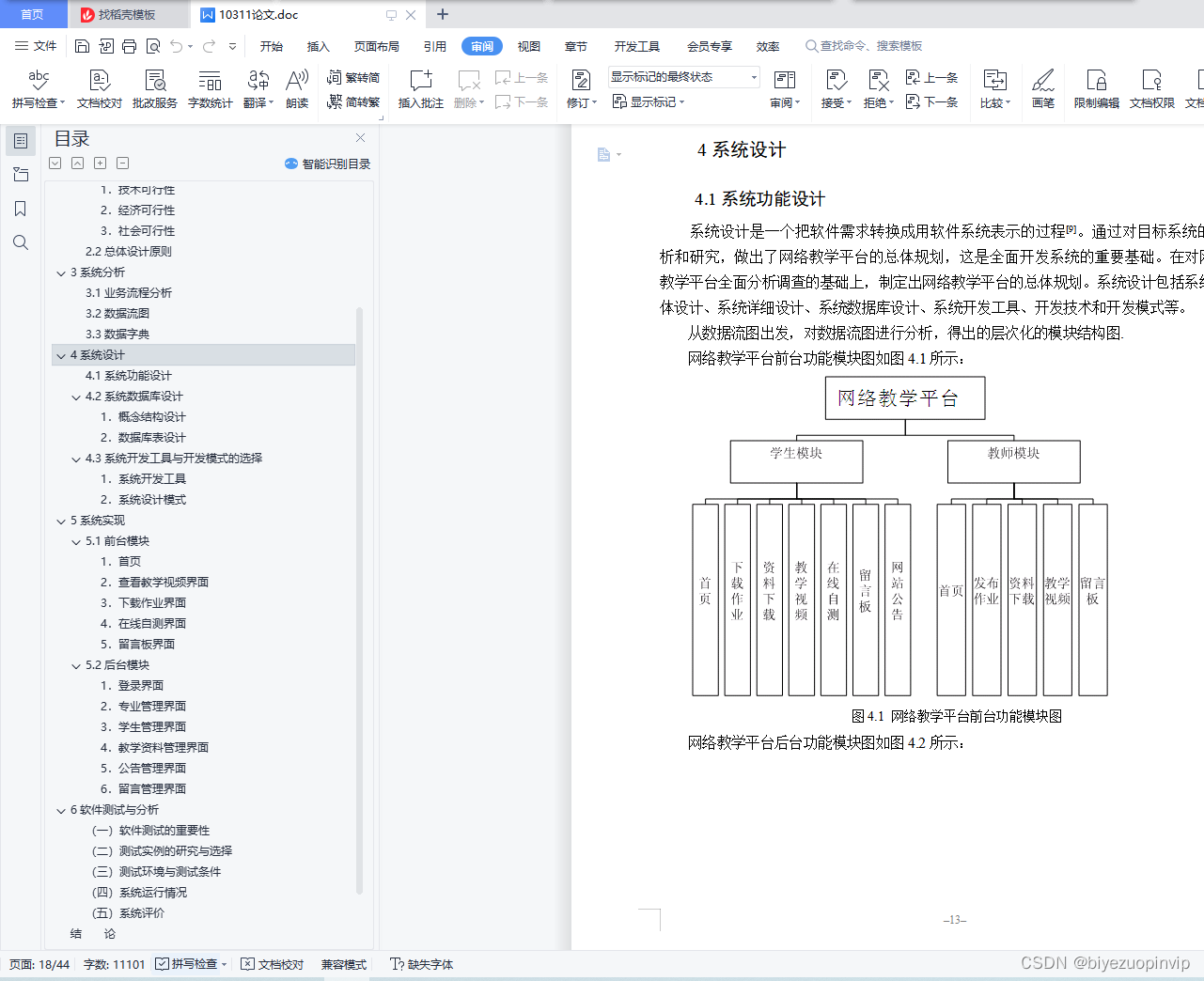The height and width of the screenshot is (981, 1204).
Task: Open the 翻译 dropdown
Action: pyautogui.click(x=258, y=103)
